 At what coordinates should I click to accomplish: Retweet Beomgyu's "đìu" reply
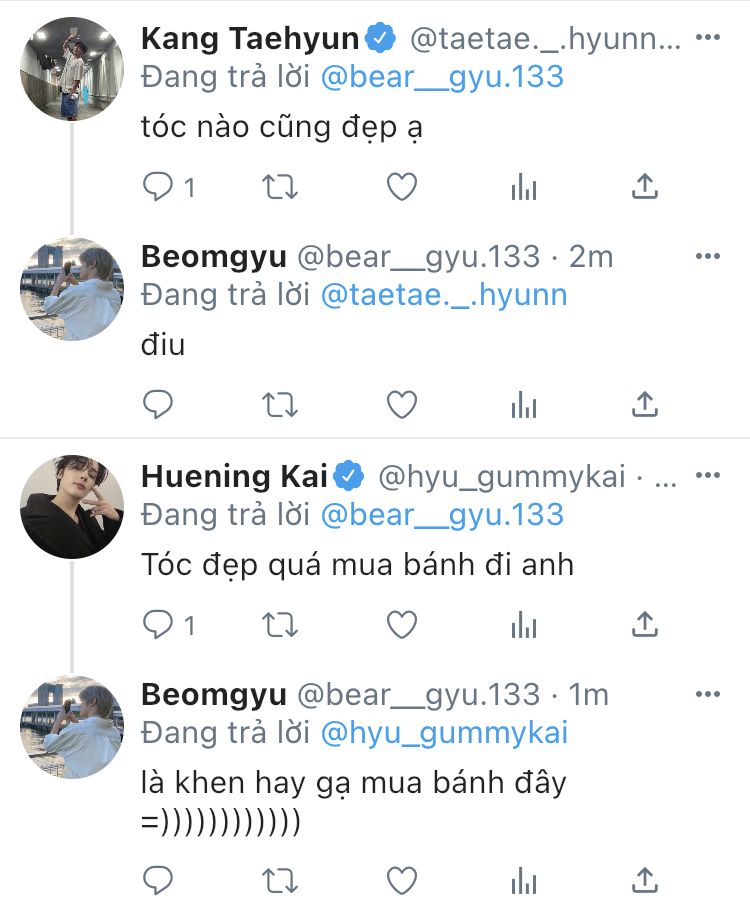click(279, 404)
